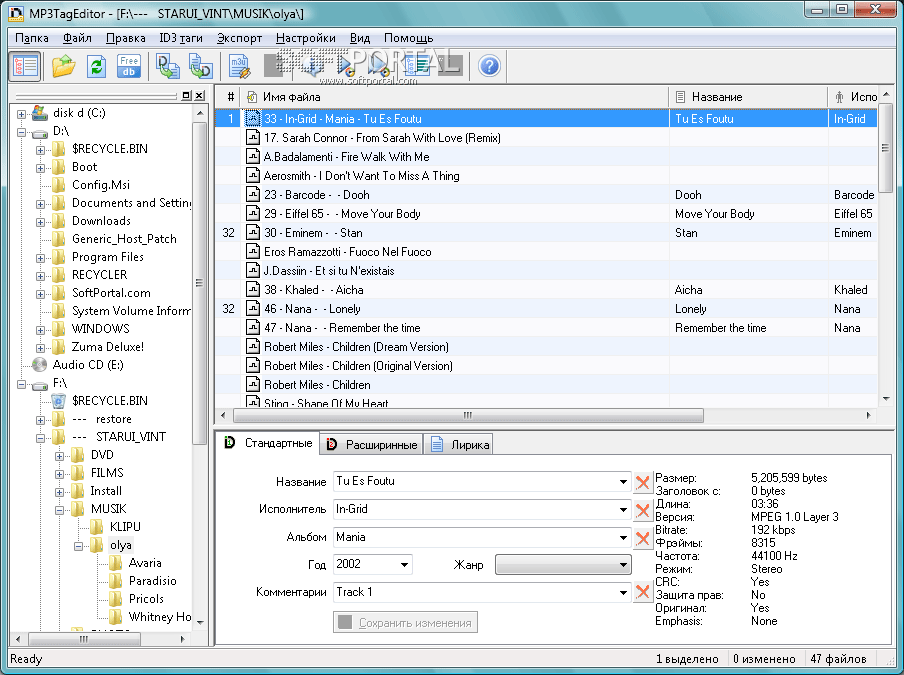Select the SoftPortal.com folder in tree

coord(111,293)
